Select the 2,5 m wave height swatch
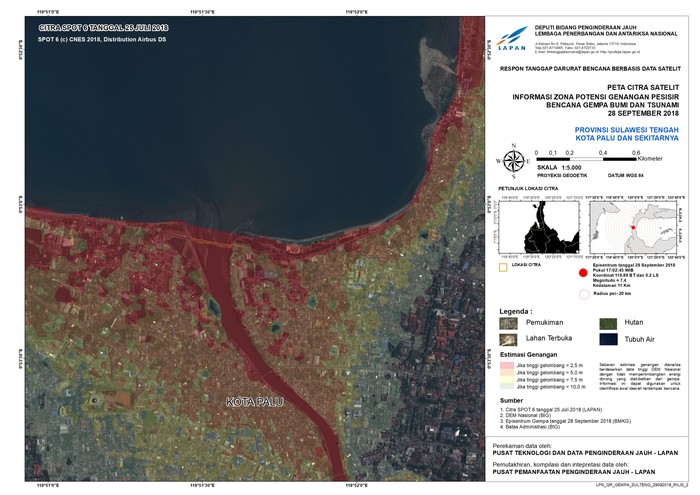 click(x=509, y=368)
